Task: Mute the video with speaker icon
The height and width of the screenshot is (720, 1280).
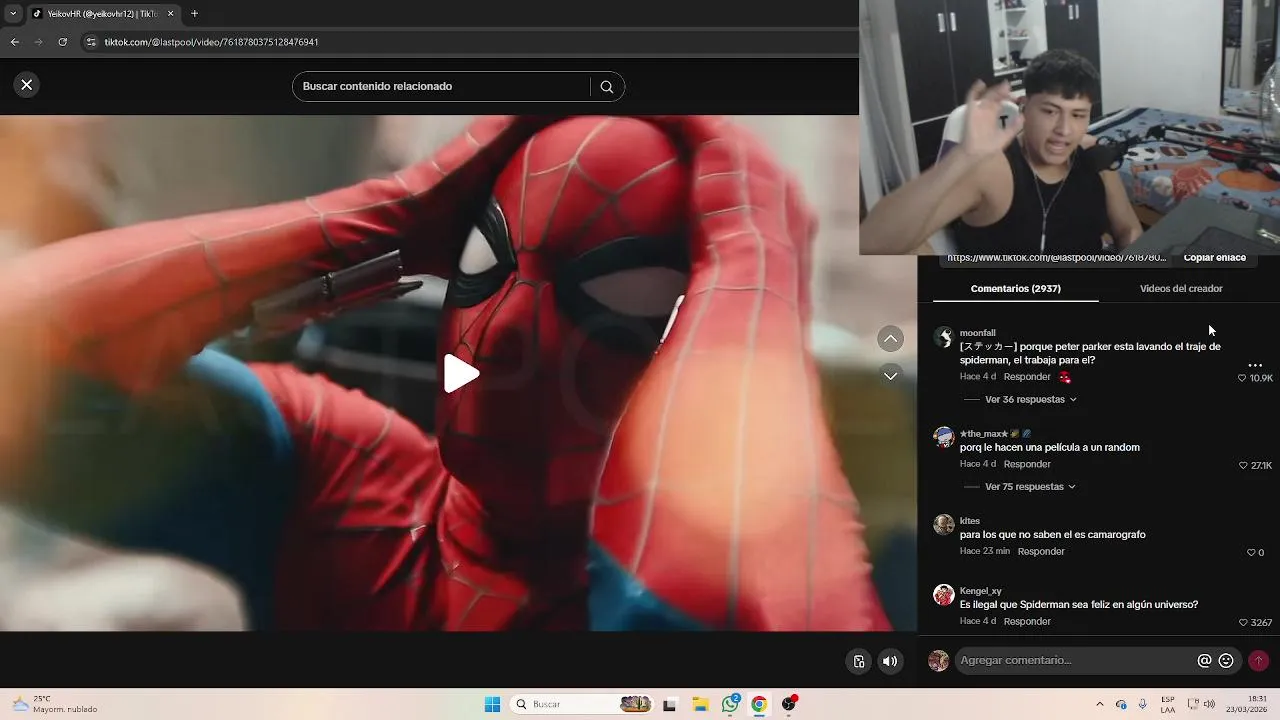Action: (x=890, y=661)
